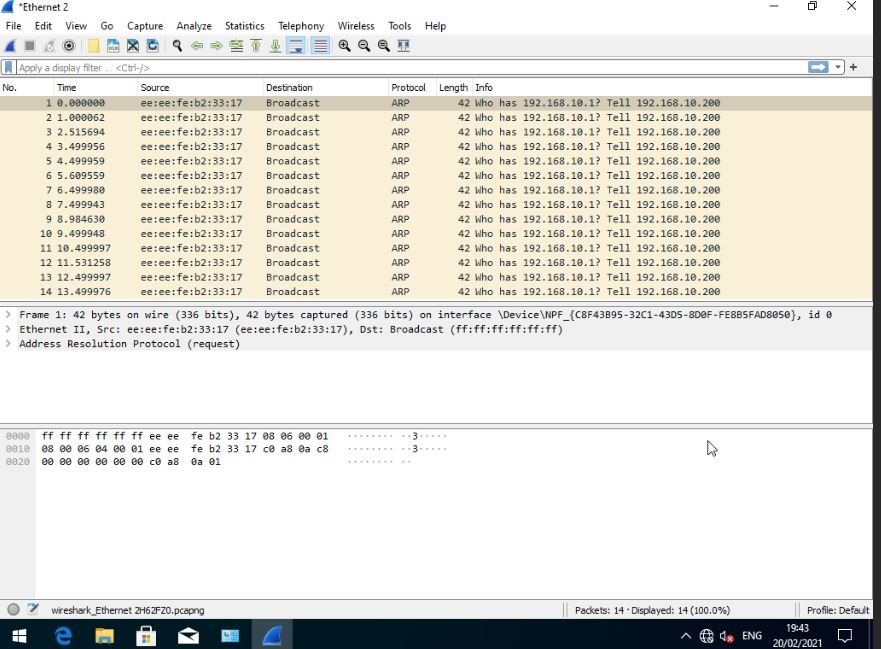This screenshot has width=881, height=649.
Task: Find a packet magnifier icon
Action: (x=178, y=46)
